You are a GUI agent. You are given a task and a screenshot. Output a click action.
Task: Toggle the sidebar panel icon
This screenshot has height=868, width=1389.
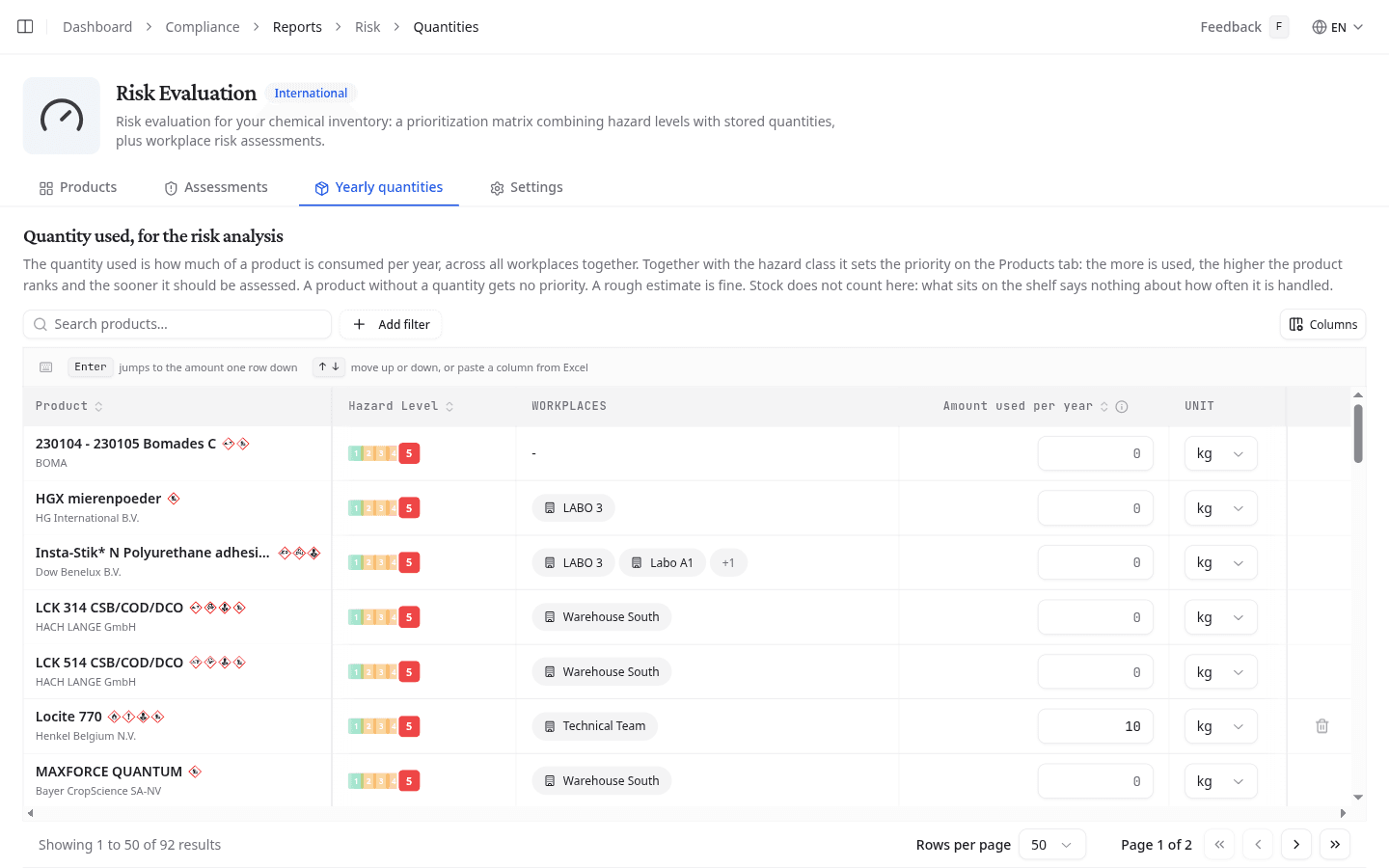[25, 27]
